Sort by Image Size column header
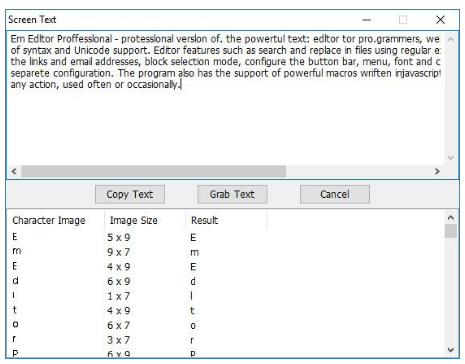 (145, 220)
